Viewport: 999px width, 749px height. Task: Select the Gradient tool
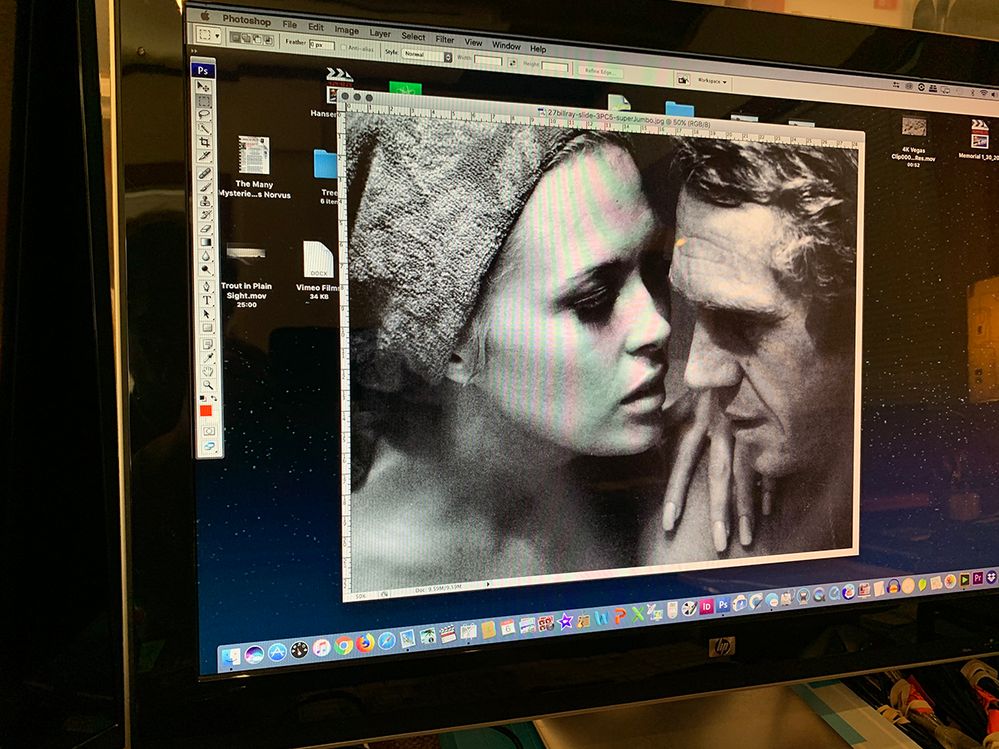pos(205,242)
